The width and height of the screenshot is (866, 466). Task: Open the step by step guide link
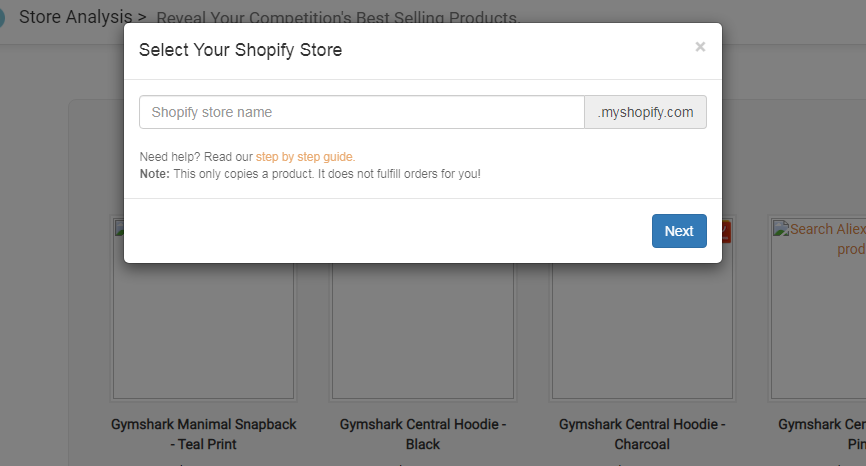[x=305, y=157]
